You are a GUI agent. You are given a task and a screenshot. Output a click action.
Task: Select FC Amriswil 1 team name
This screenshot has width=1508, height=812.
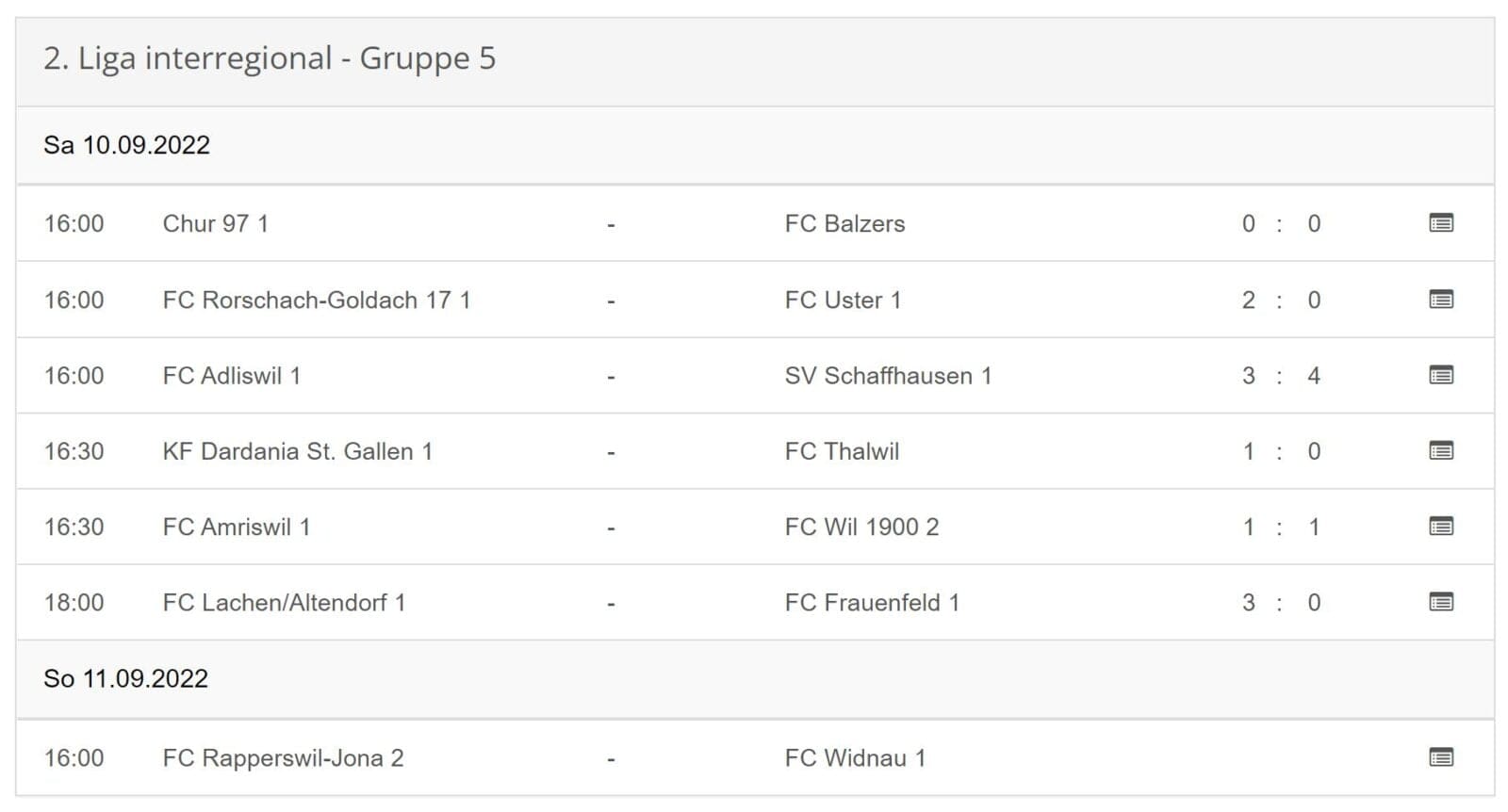point(236,527)
